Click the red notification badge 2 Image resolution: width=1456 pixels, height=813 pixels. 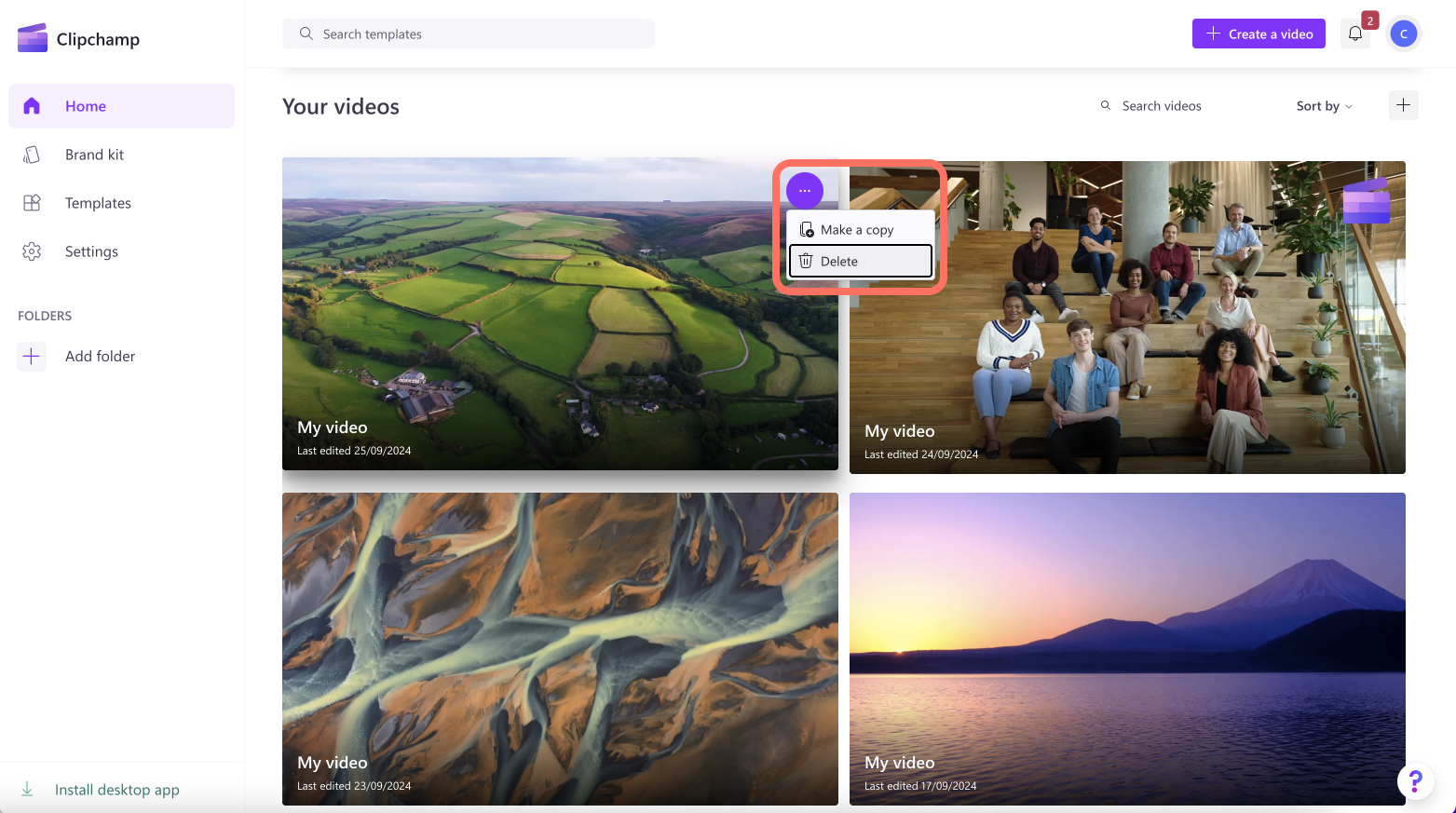coord(1370,20)
